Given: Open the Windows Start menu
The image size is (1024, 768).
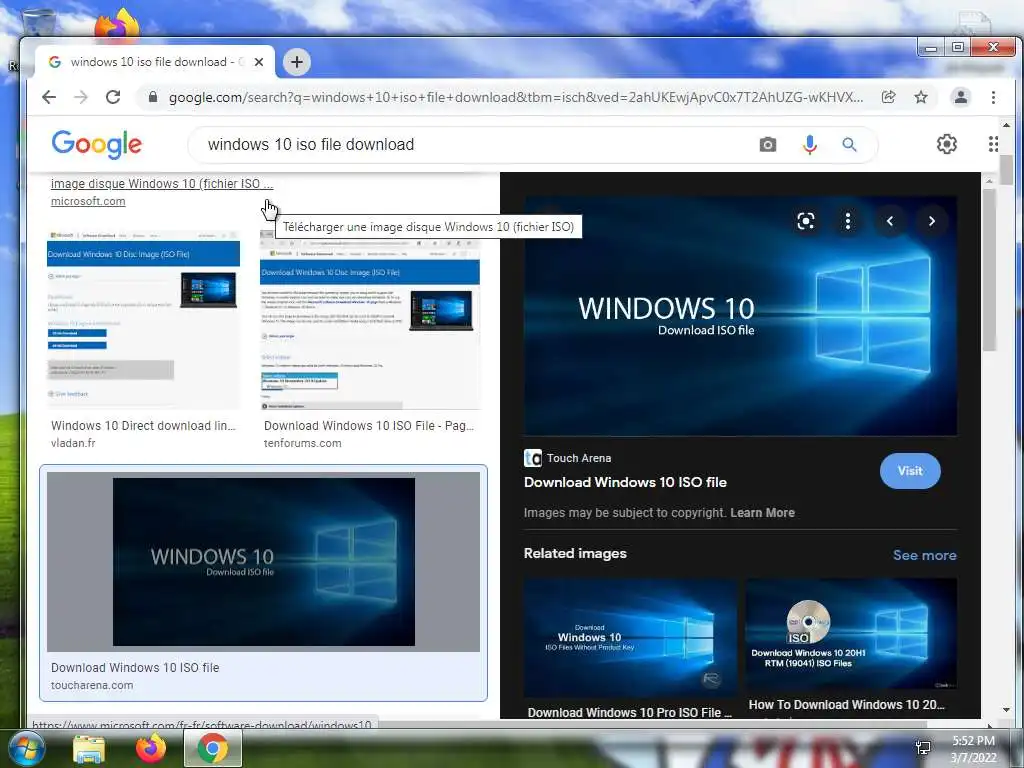Looking at the screenshot, I should (25, 748).
